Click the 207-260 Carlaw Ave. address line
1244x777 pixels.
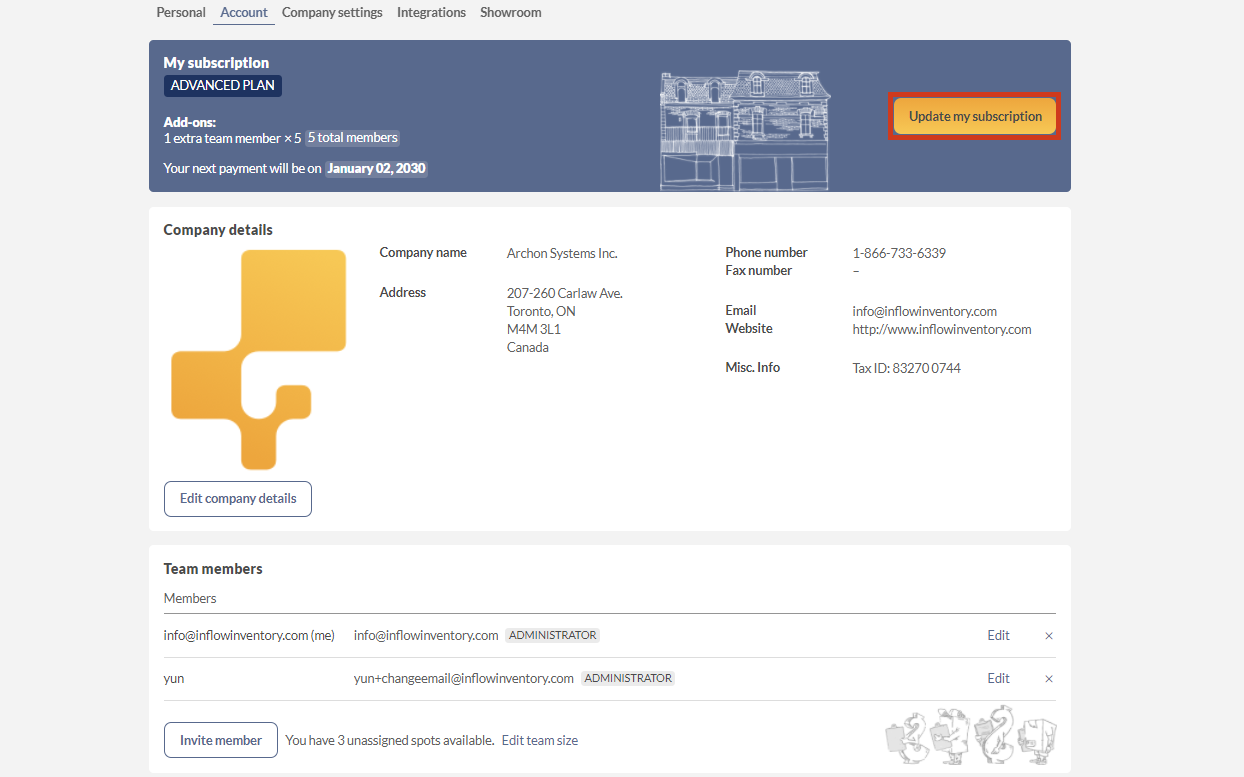[565, 293]
